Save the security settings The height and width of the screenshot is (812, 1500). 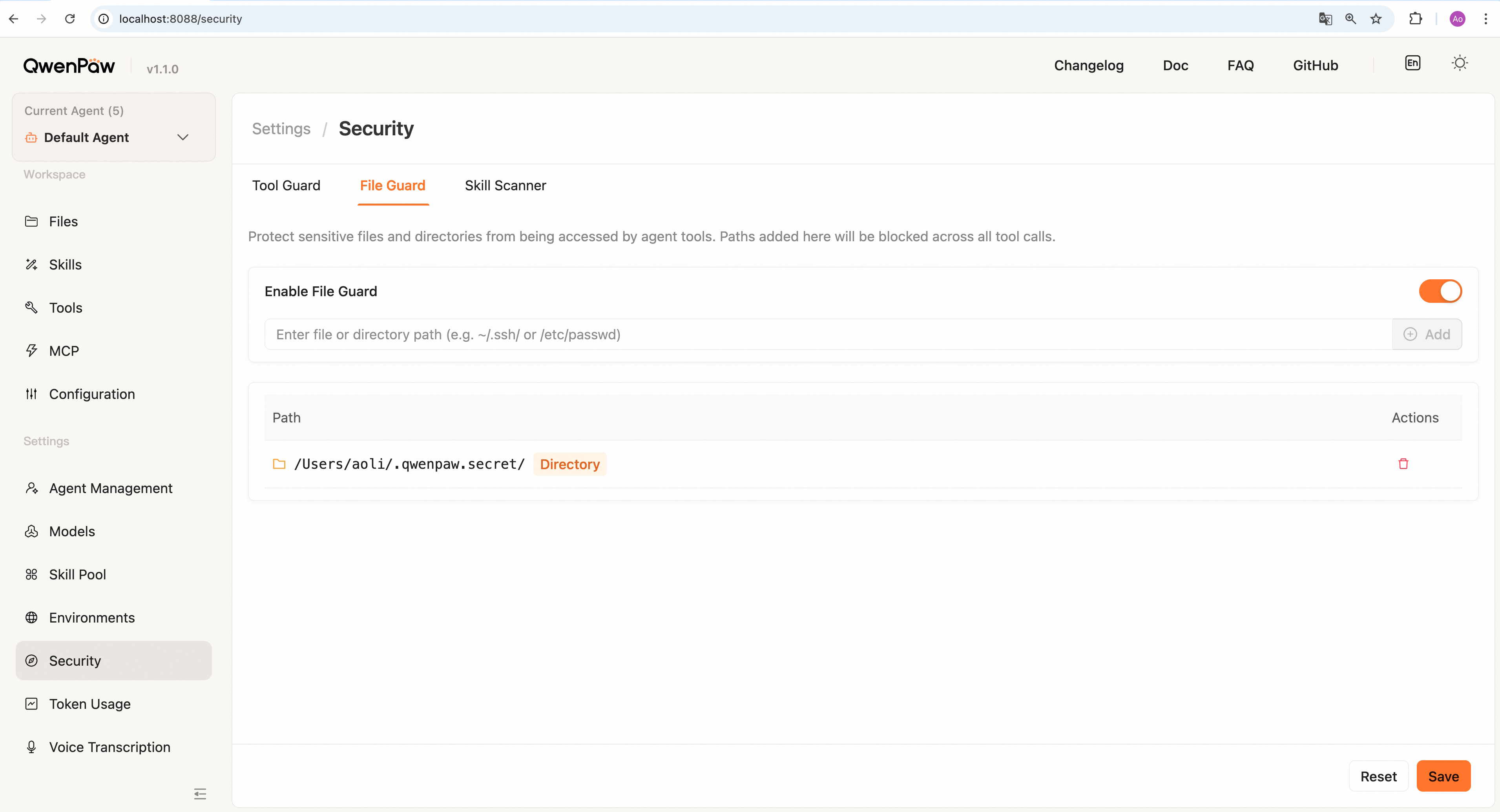(1443, 776)
